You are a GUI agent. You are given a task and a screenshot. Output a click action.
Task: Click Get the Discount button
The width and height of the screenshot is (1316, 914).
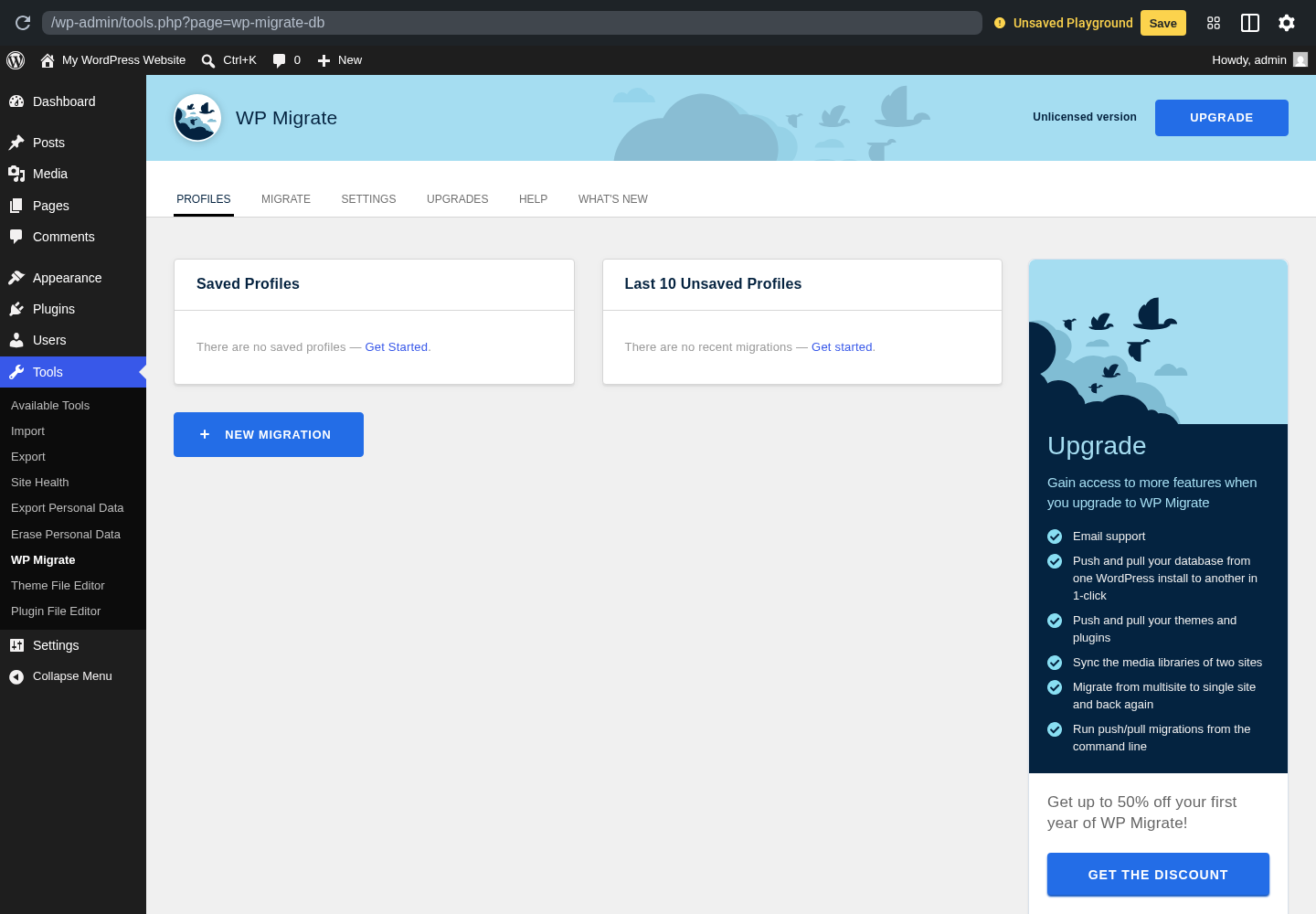pyautogui.click(x=1158, y=875)
